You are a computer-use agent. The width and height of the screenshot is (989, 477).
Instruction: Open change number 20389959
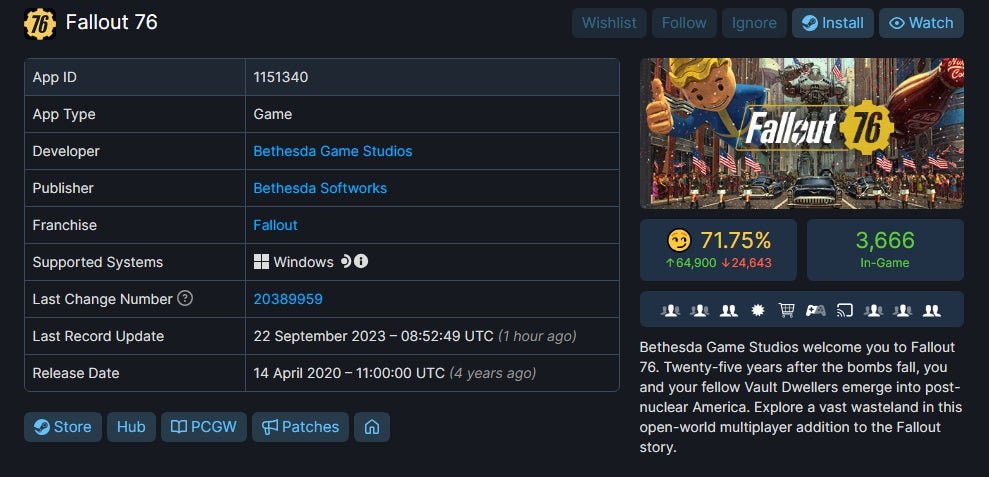pyautogui.click(x=288, y=299)
